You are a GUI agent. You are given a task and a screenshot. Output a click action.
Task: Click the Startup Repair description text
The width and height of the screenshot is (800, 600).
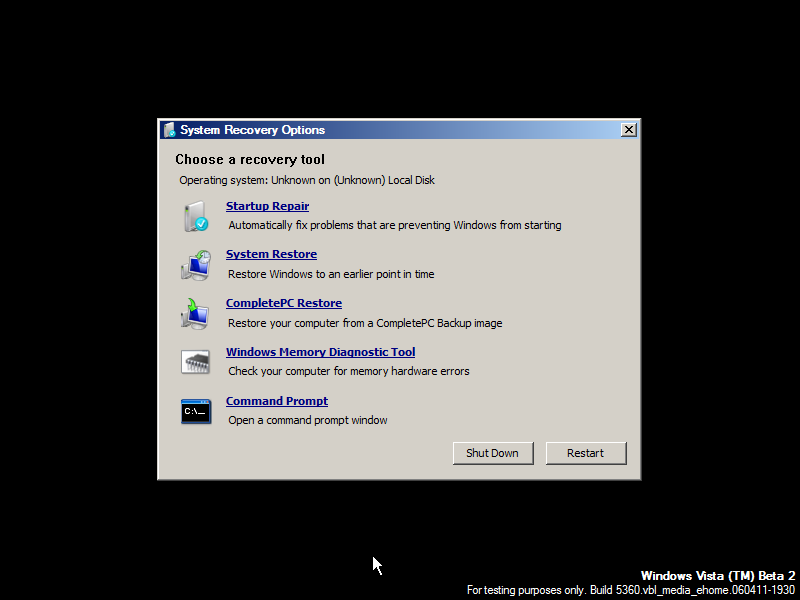(x=393, y=225)
